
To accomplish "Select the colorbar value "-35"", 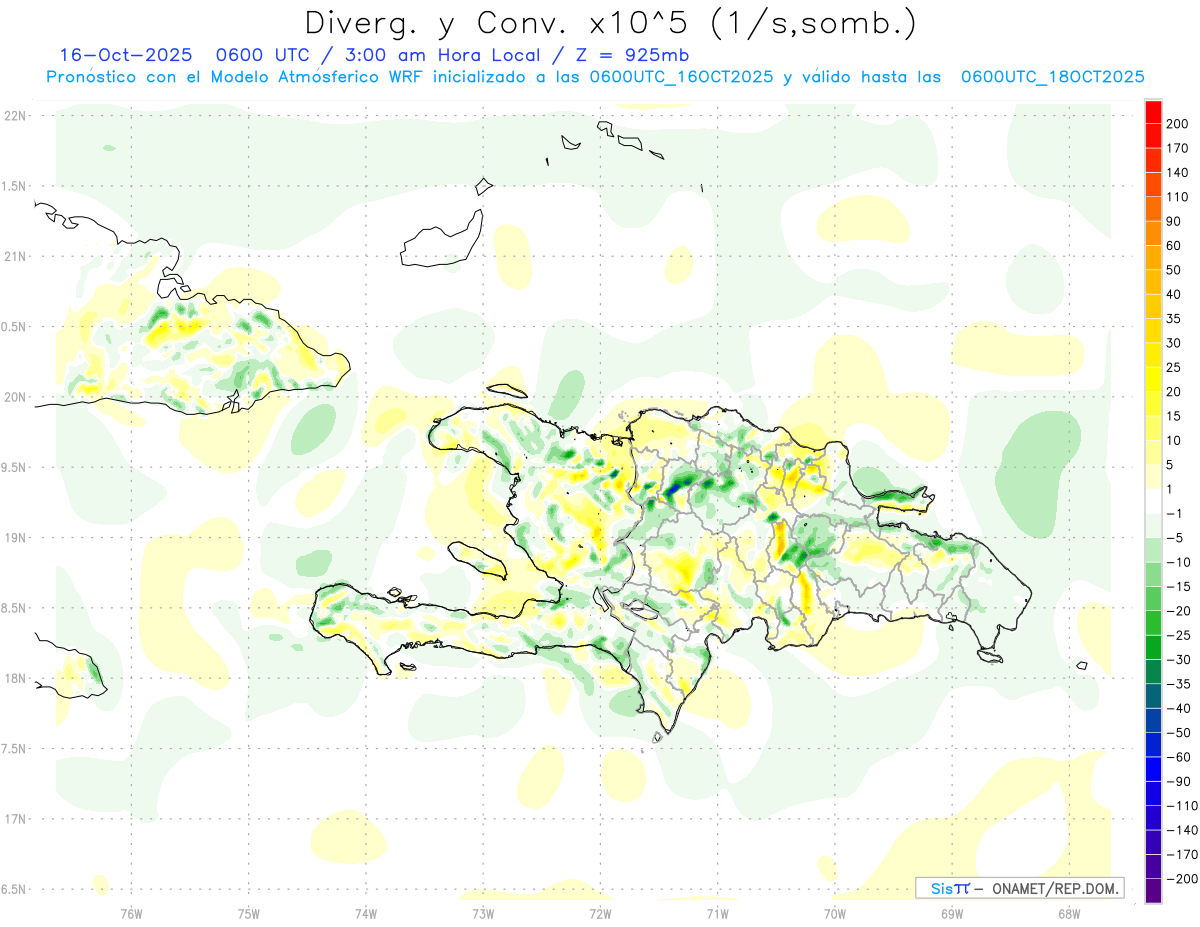I will 1178,685.
